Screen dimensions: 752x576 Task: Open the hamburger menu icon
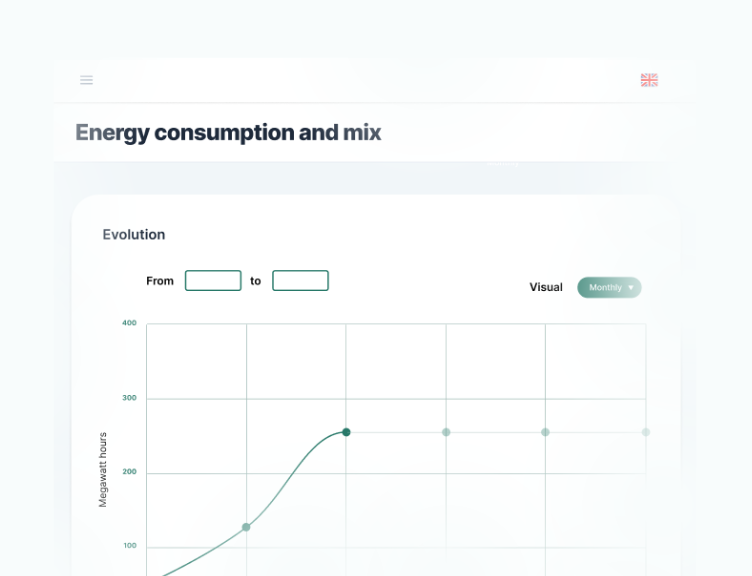coord(87,80)
